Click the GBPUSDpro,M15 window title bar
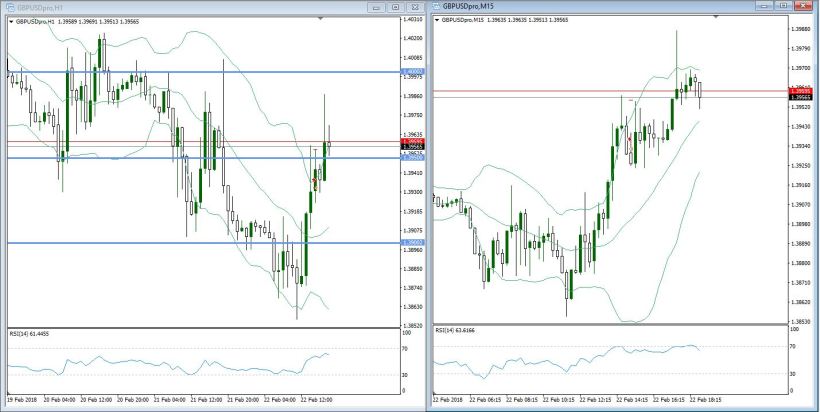Screen dimensions: 820x412 click(600, 6)
